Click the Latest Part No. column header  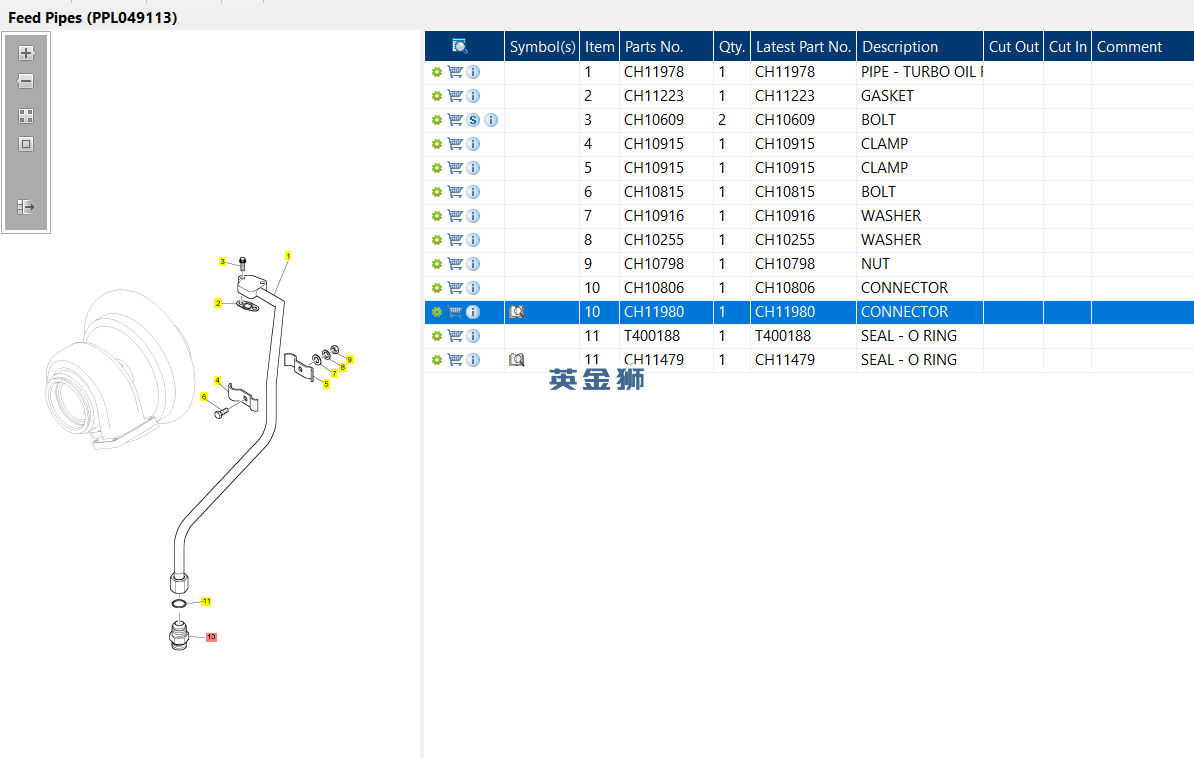click(803, 46)
